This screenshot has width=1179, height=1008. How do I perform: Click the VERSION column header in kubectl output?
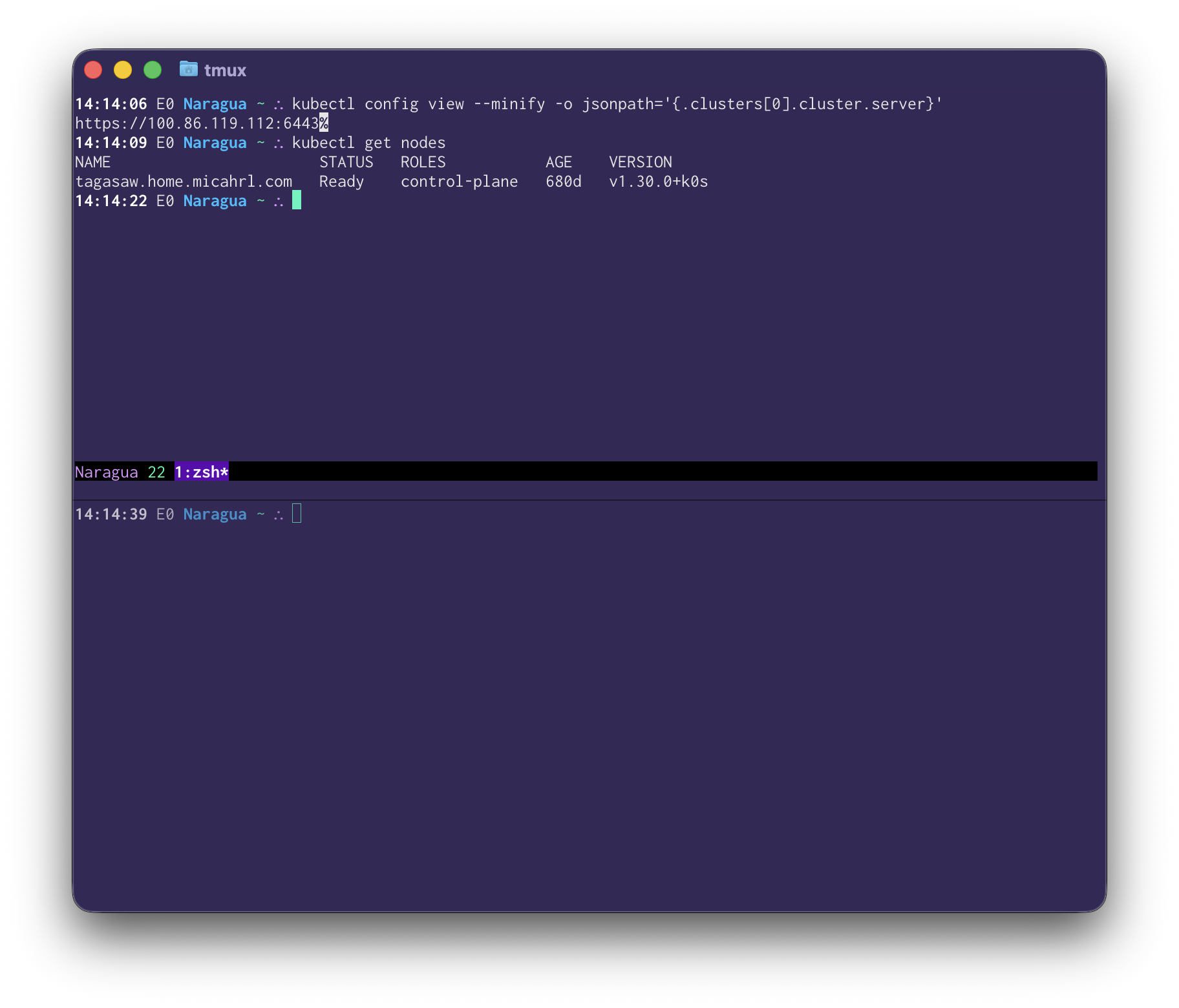pyautogui.click(x=640, y=162)
